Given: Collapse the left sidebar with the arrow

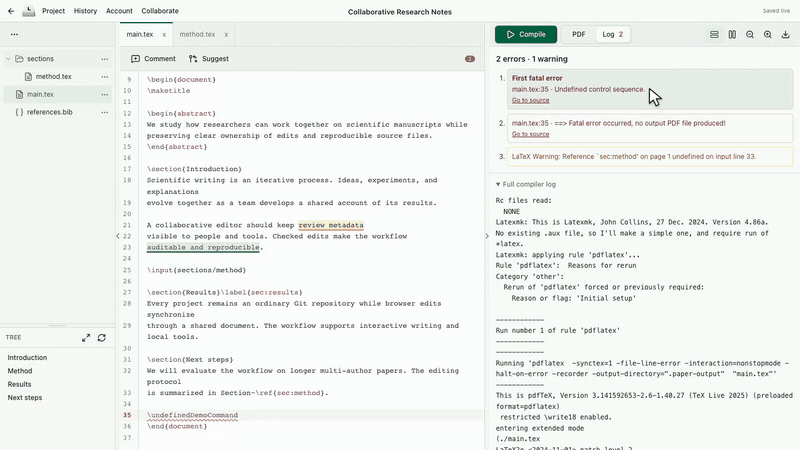Looking at the screenshot, I should [x=117, y=236].
